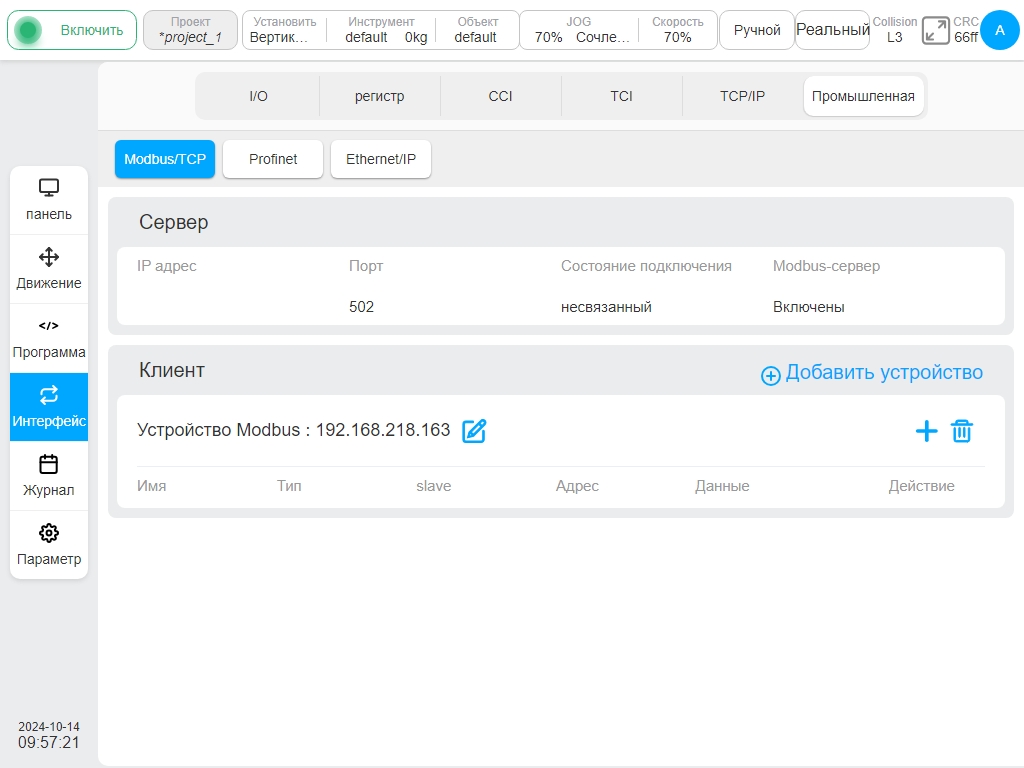Select the Profinet protocol button
The image size is (1024, 768).
(x=273, y=159)
